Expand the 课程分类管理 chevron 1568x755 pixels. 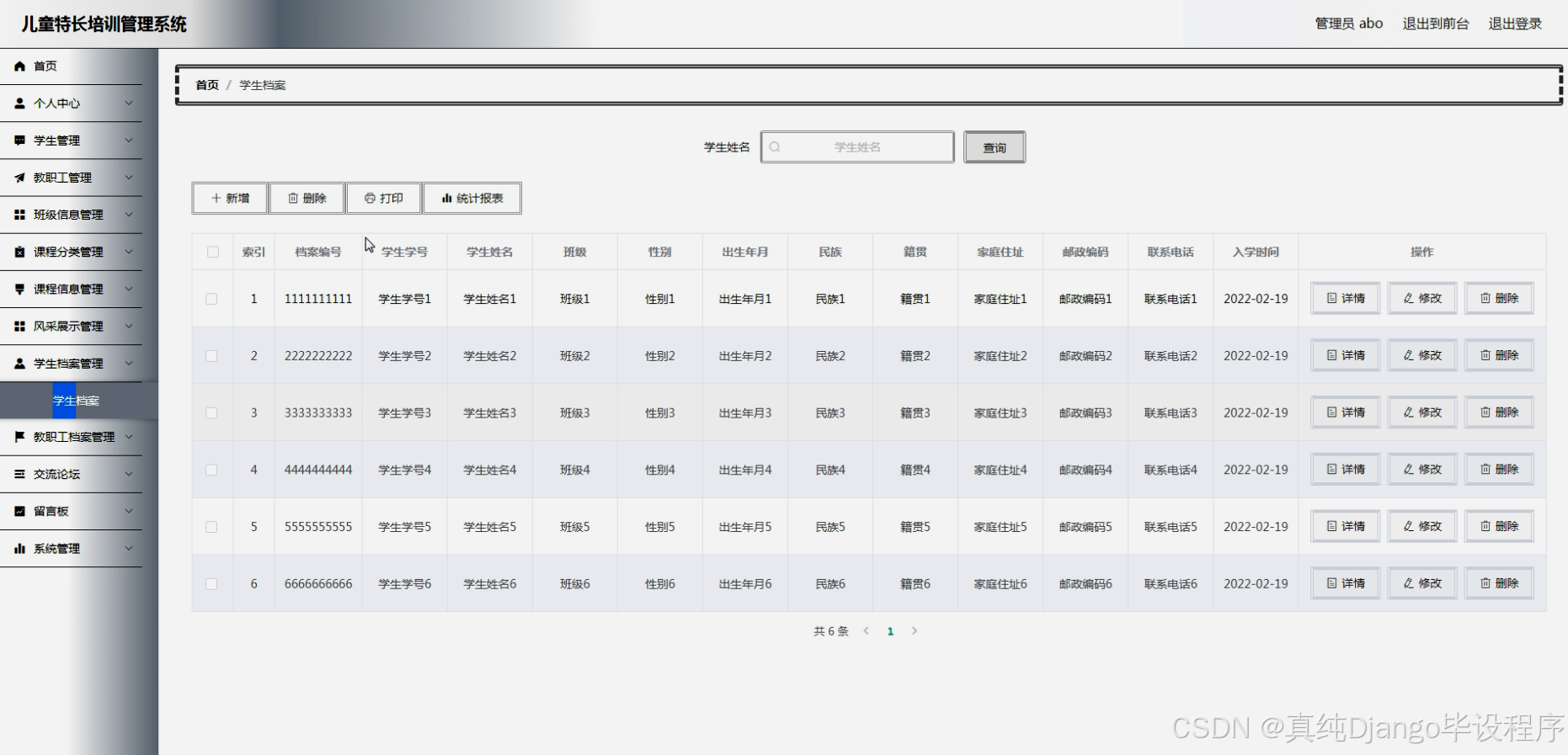129,252
